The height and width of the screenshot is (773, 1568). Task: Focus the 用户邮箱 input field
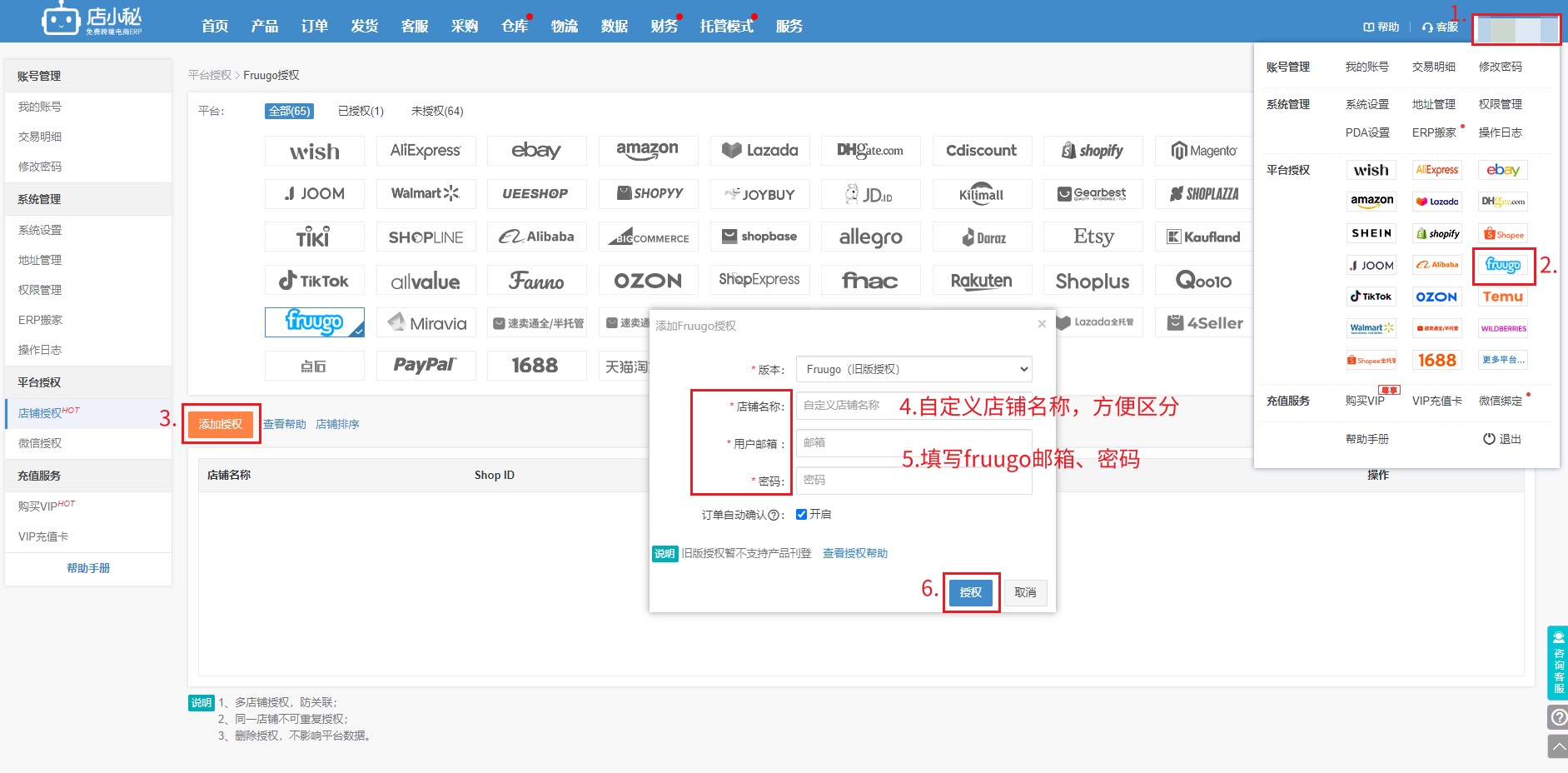[914, 443]
